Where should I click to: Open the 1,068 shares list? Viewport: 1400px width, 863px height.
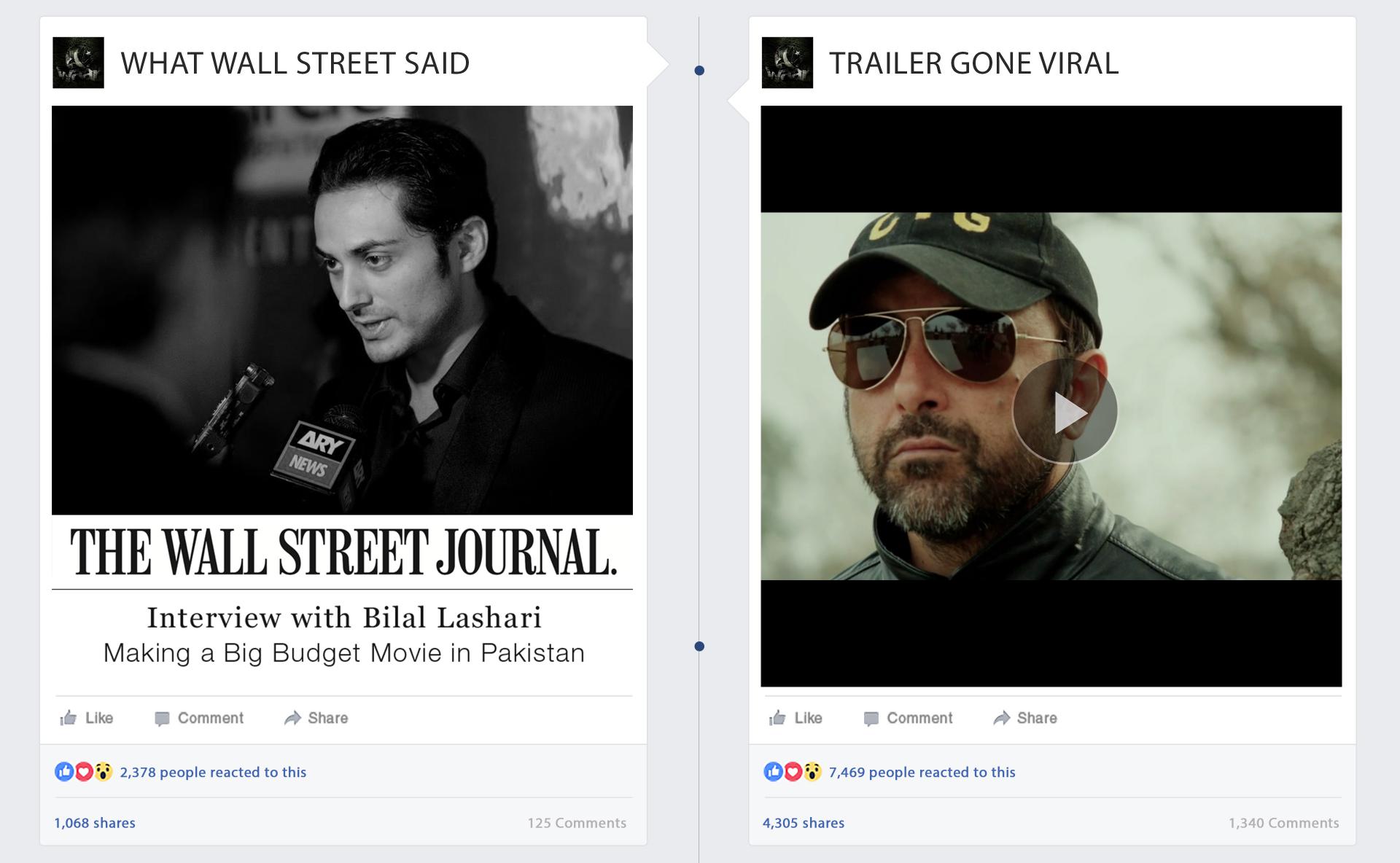tap(95, 823)
